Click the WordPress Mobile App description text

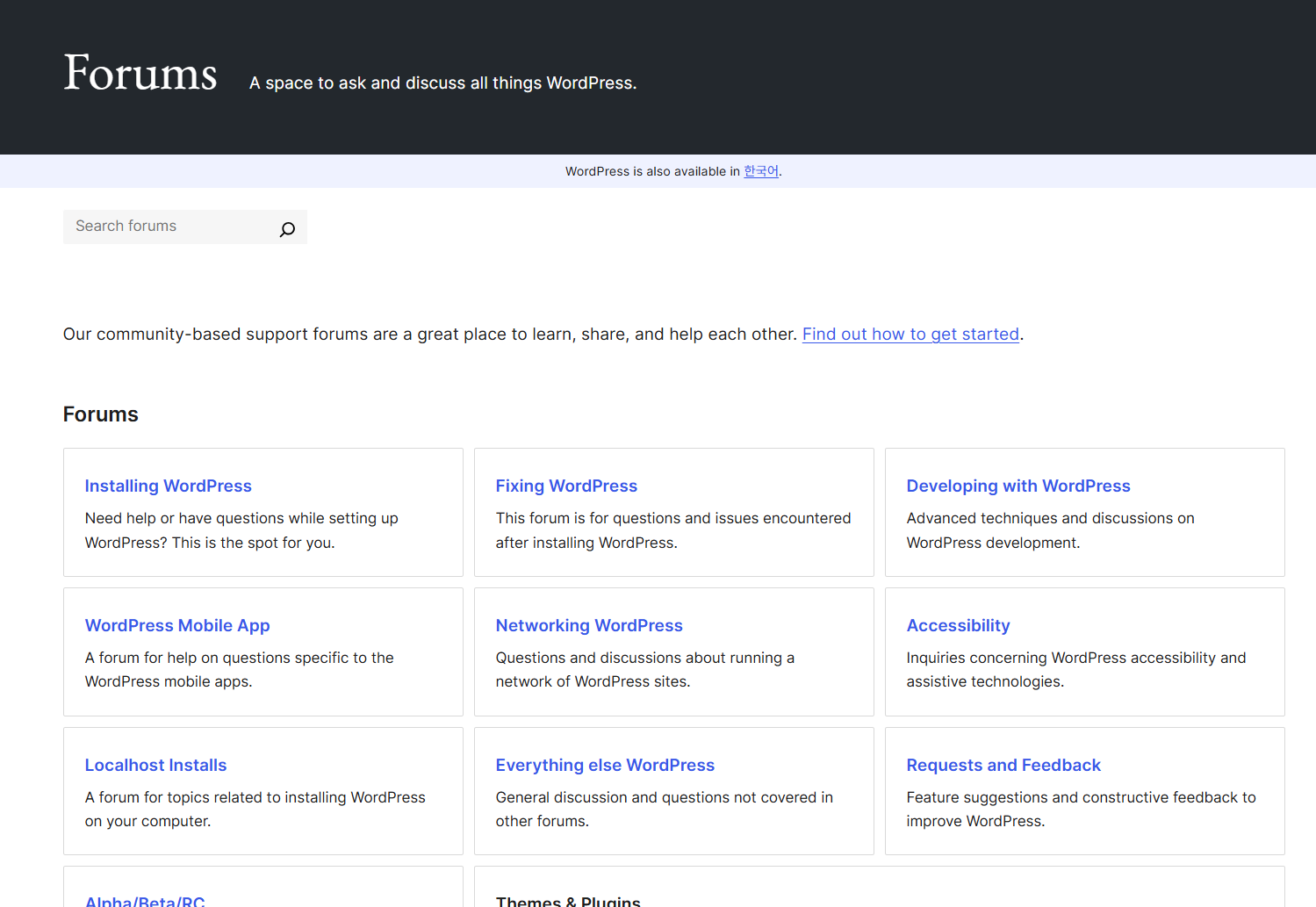[240, 670]
